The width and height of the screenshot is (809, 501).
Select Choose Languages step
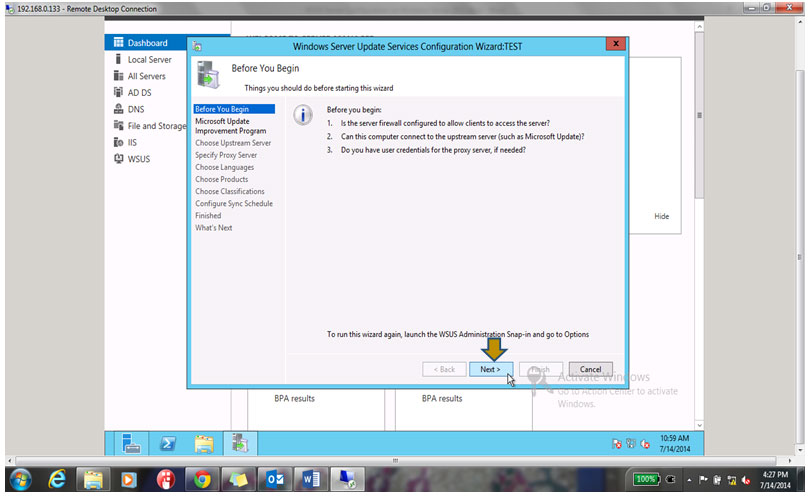(x=224, y=167)
